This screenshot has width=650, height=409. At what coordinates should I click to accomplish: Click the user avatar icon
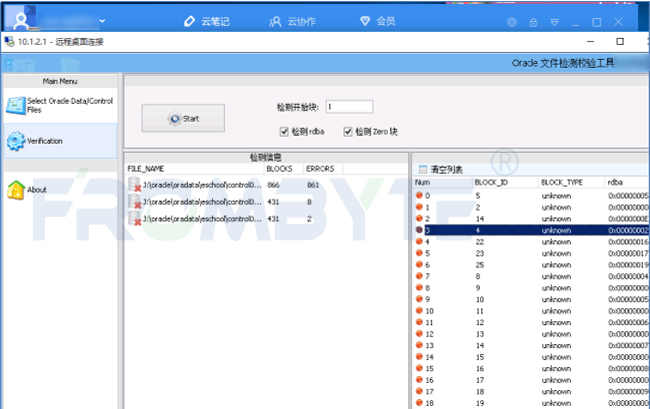pos(20,20)
